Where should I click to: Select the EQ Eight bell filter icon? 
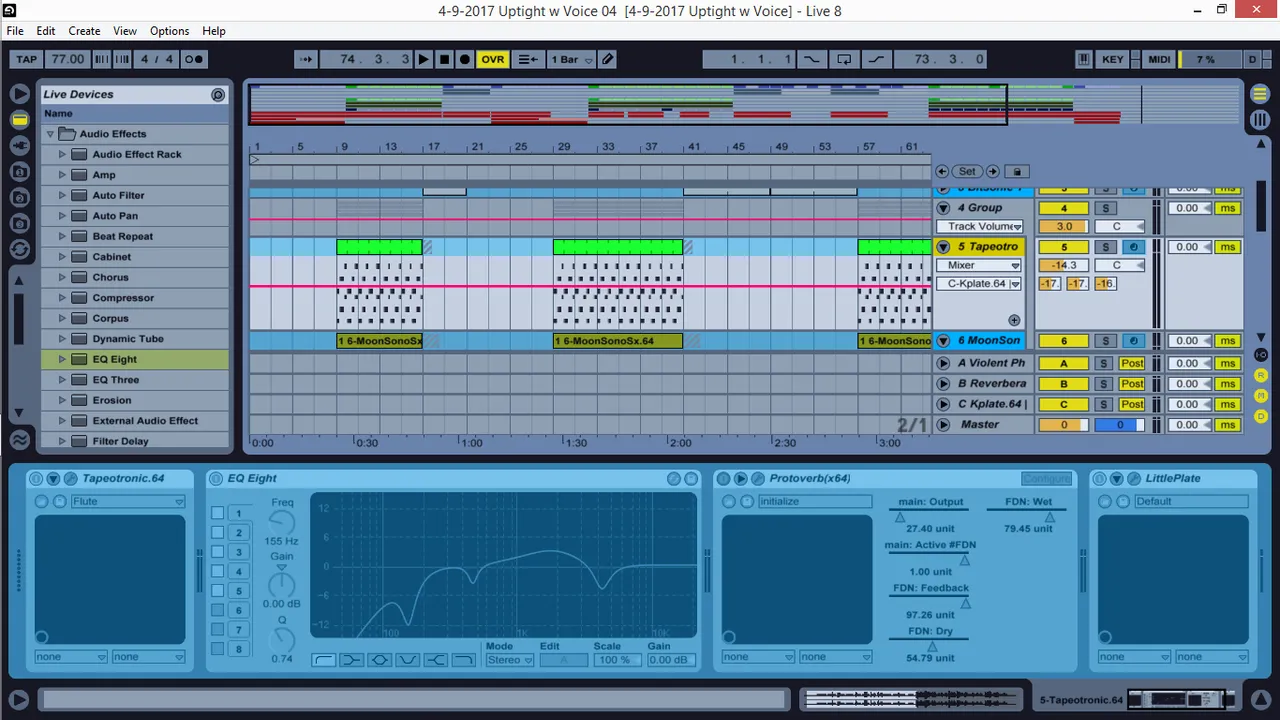[379, 660]
